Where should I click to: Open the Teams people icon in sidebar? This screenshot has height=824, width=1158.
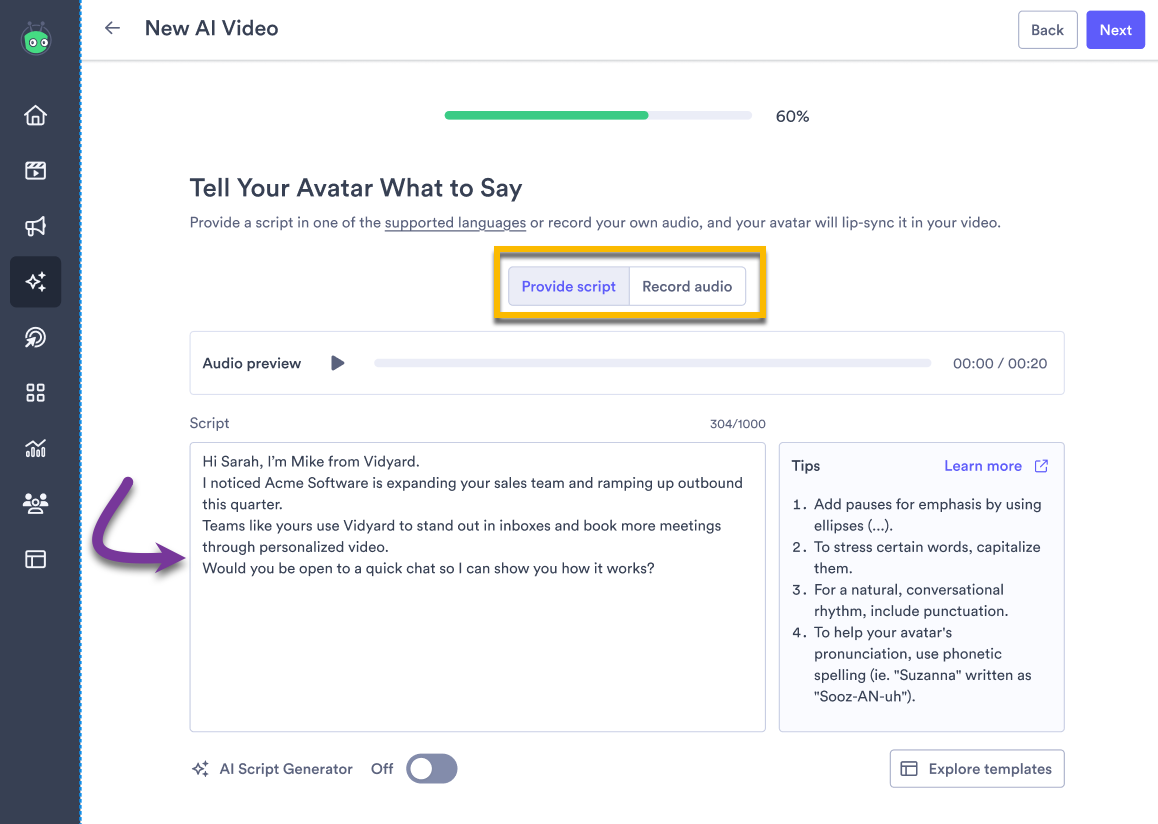tap(35, 503)
